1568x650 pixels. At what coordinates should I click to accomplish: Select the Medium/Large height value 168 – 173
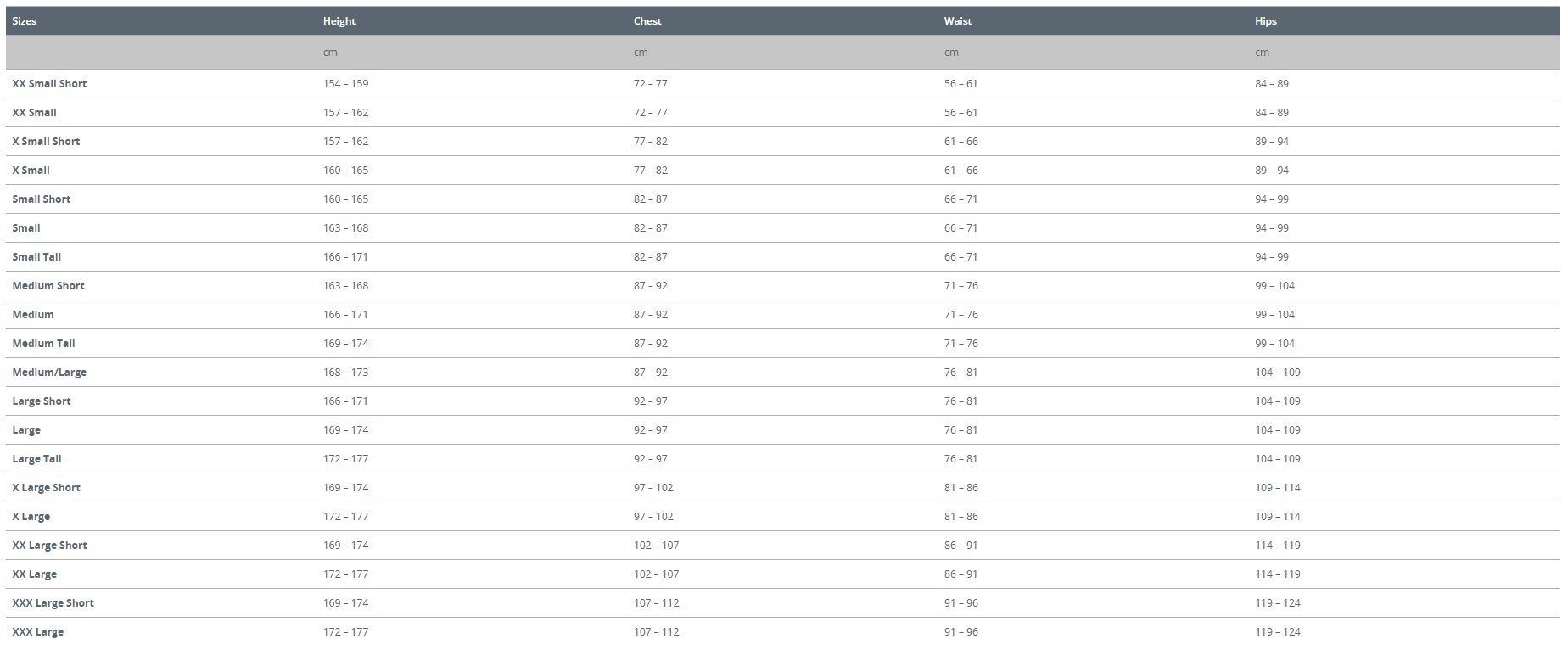pyautogui.click(x=345, y=373)
